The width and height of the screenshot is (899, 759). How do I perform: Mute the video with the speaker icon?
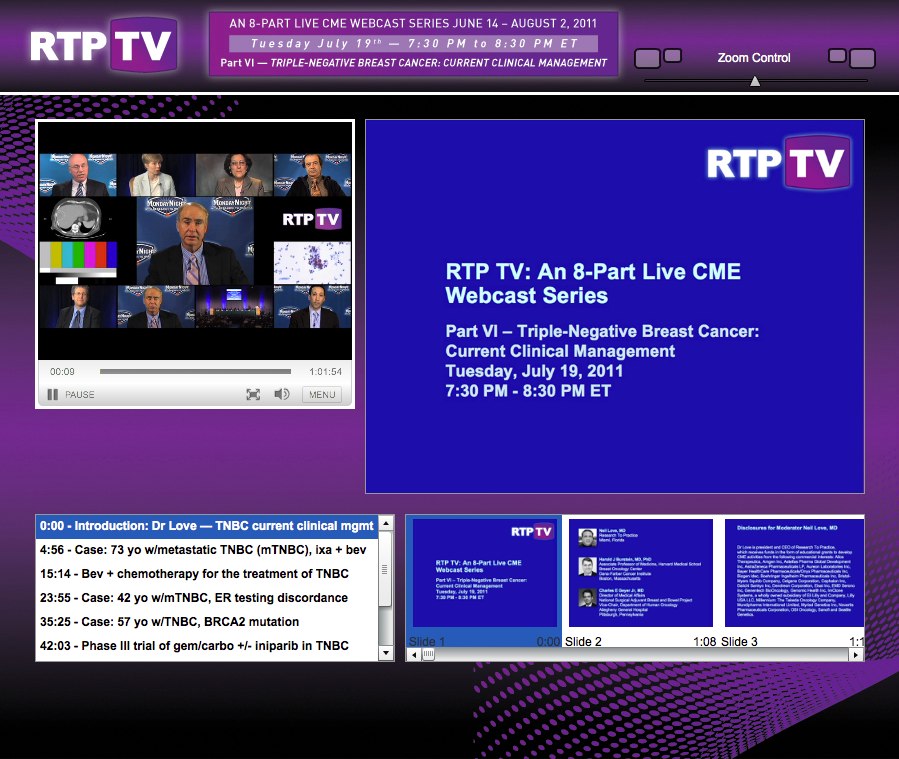pos(282,394)
